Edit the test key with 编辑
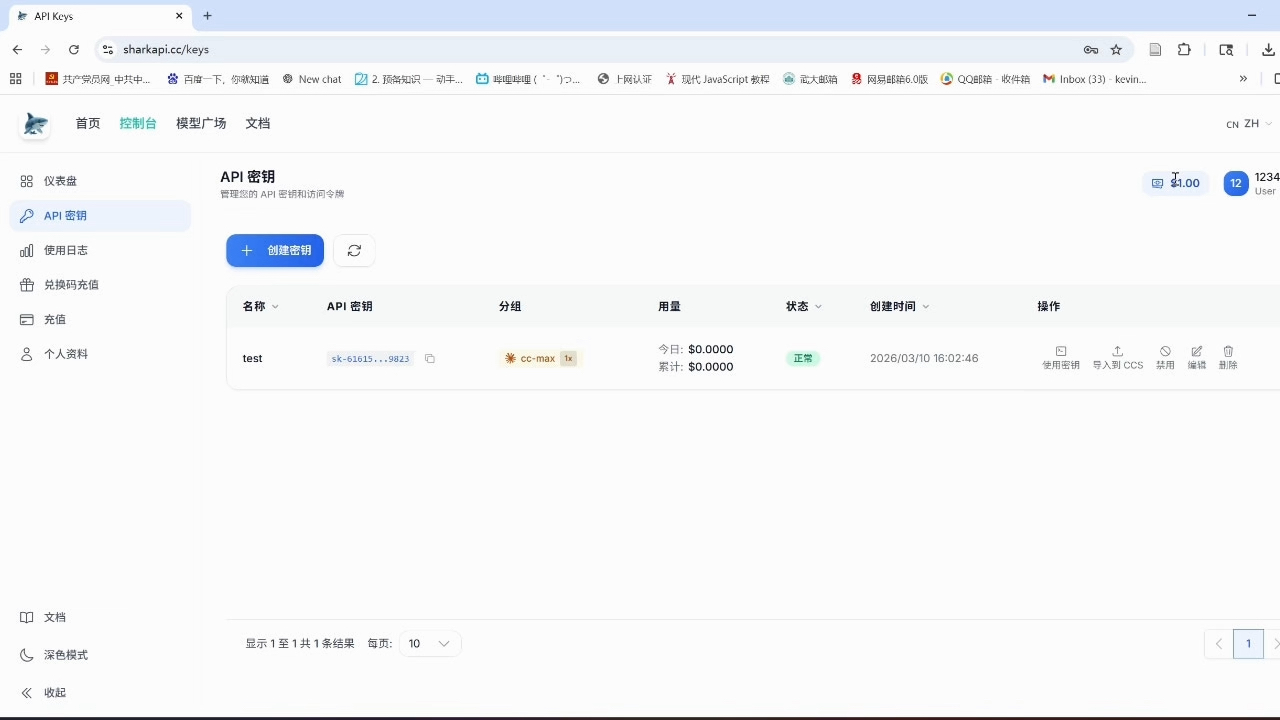The image size is (1280, 720). click(x=1197, y=358)
